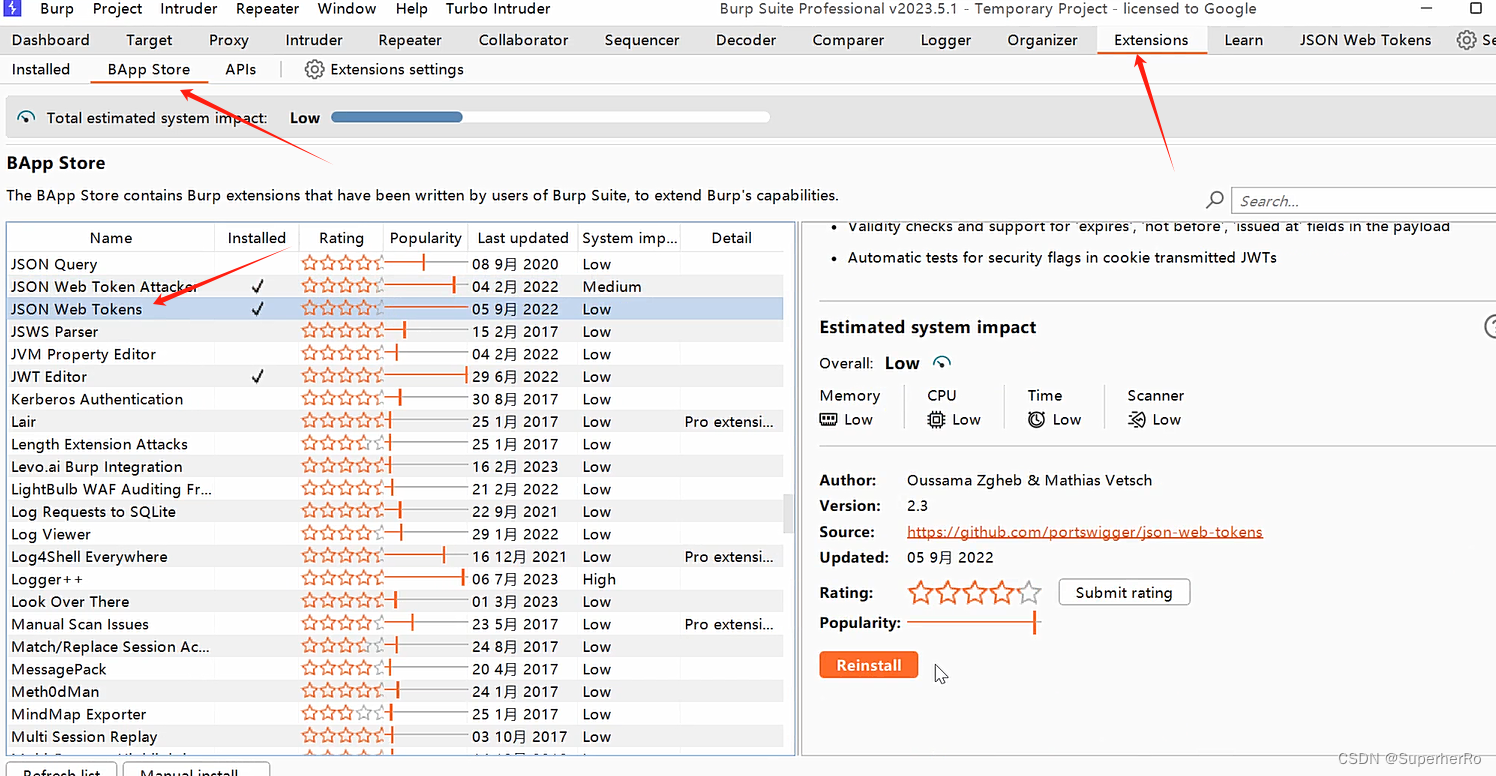Open the APIs sub-tab
Image resolution: width=1496 pixels, height=776 pixels.
[240, 69]
